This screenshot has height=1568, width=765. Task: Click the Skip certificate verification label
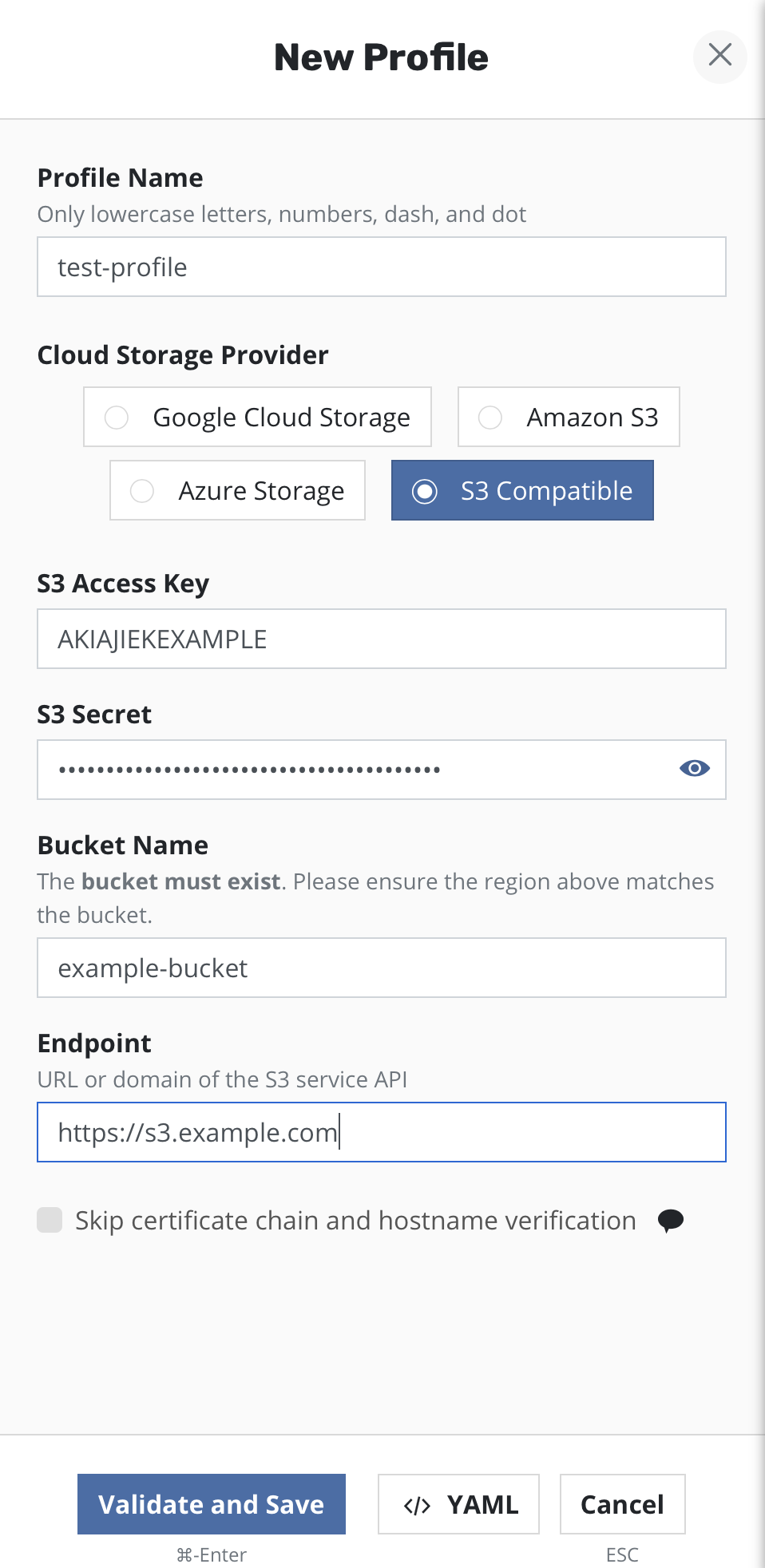[355, 1221]
